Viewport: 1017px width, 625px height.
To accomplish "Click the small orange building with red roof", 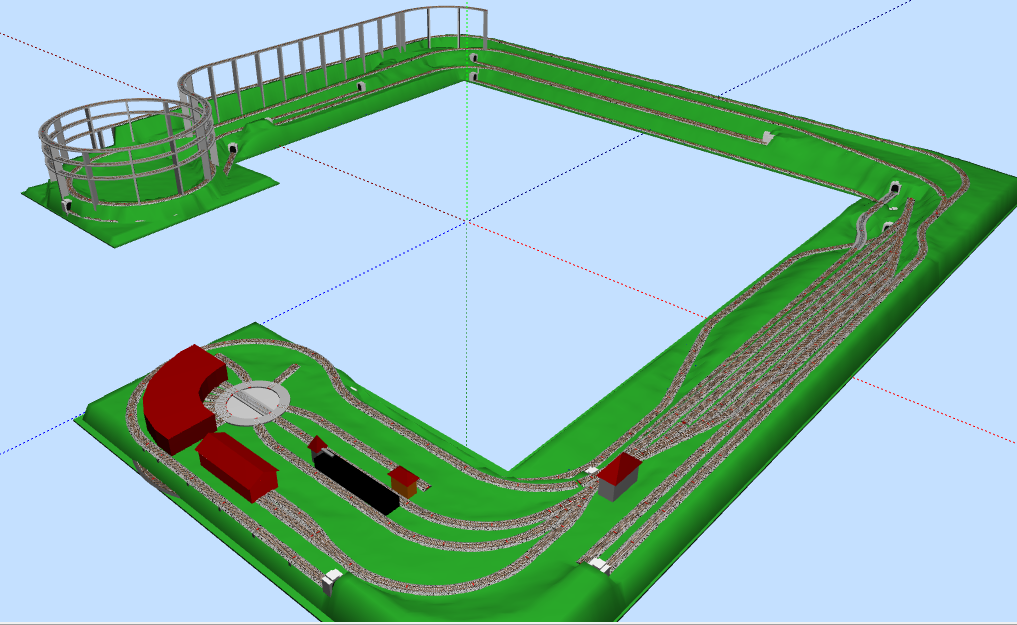I will click(x=404, y=481).
